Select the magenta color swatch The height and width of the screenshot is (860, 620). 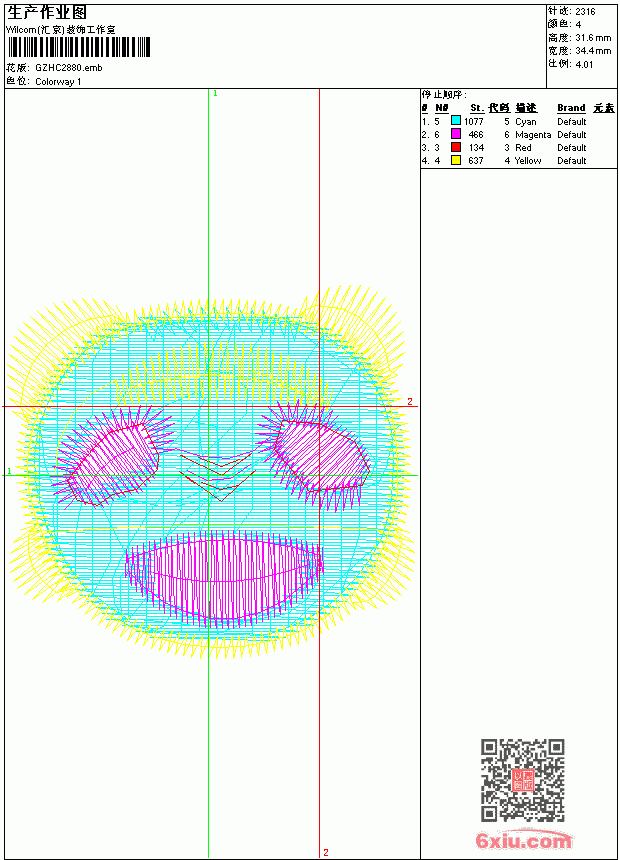pyautogui.click(x=455, y=133)
